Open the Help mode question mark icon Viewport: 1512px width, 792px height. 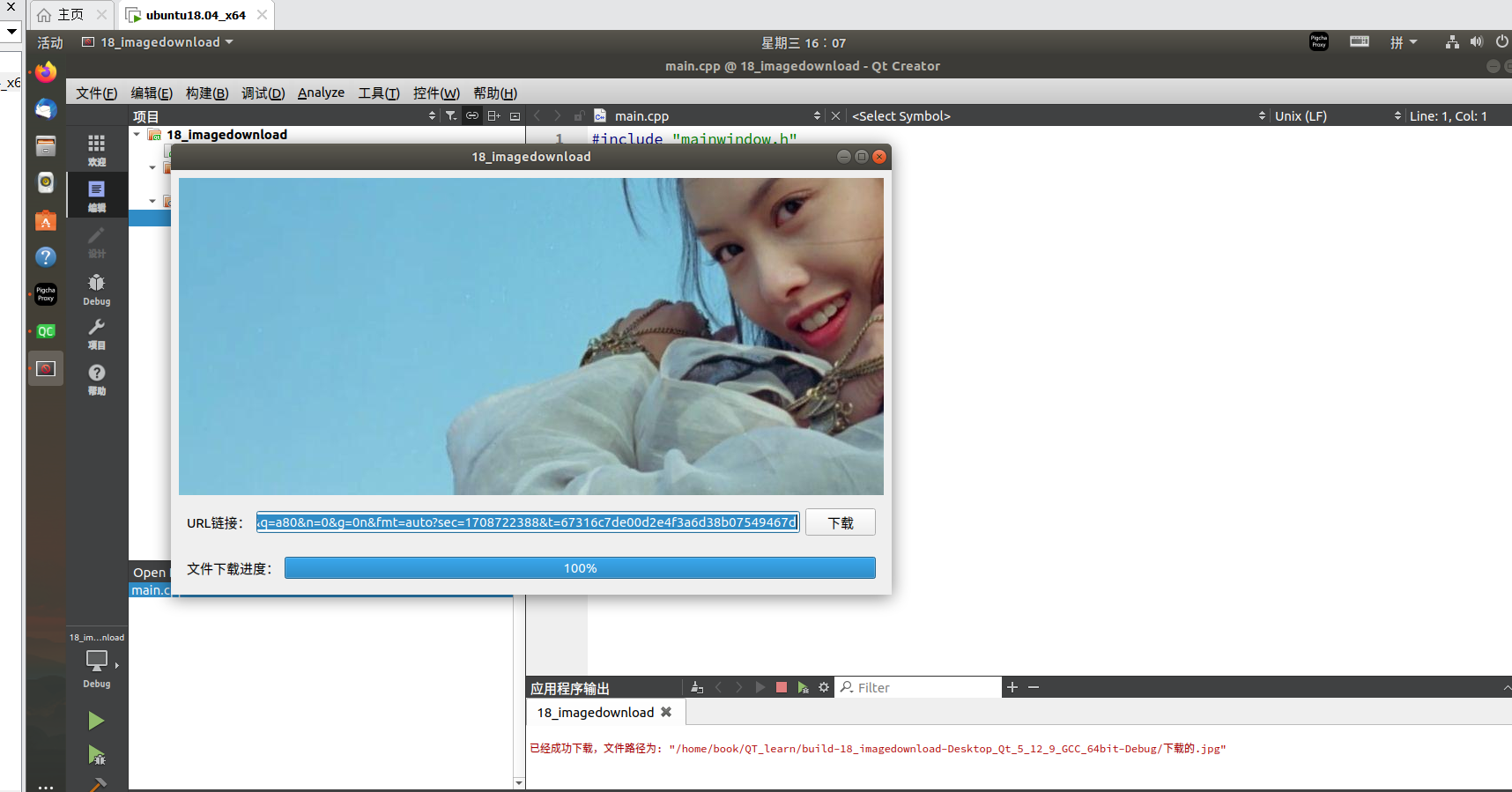(x=97, y=380)
